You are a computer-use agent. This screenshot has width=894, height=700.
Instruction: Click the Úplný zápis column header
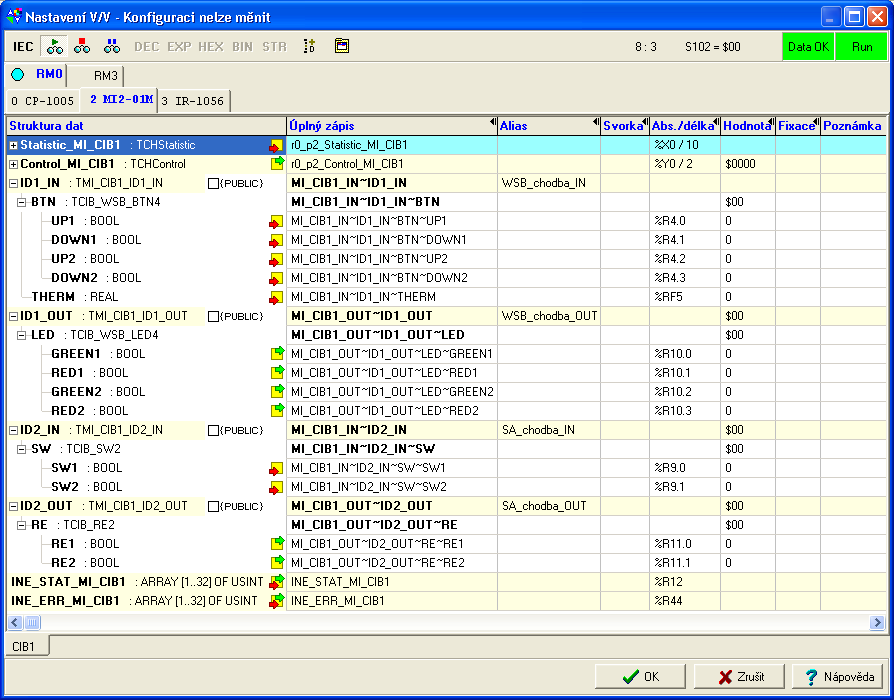coord(392,126)
